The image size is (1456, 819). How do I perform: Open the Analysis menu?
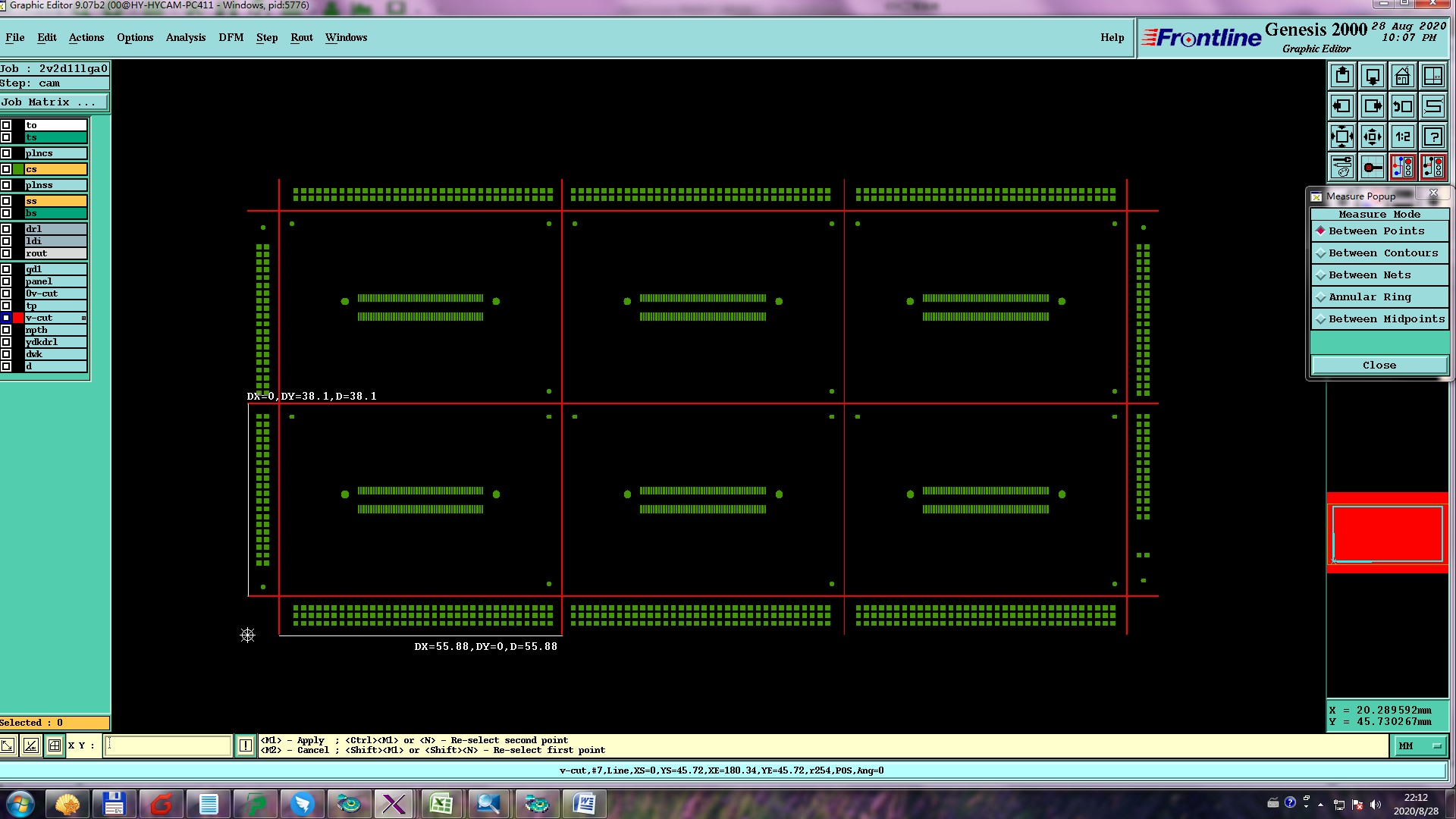[x=185, y=37]
